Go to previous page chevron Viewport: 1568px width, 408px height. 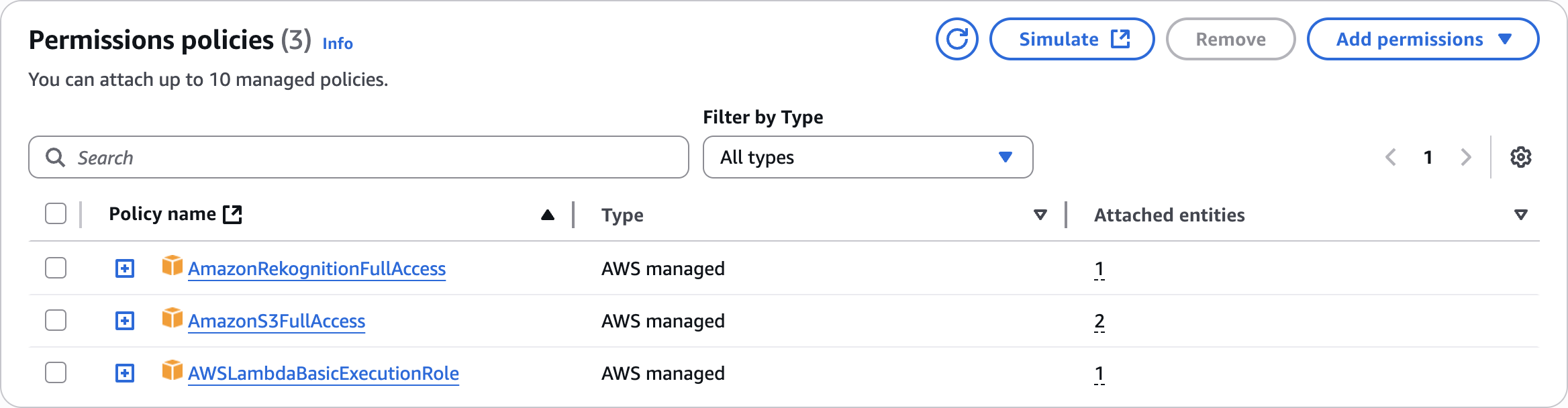point(1391,157)
